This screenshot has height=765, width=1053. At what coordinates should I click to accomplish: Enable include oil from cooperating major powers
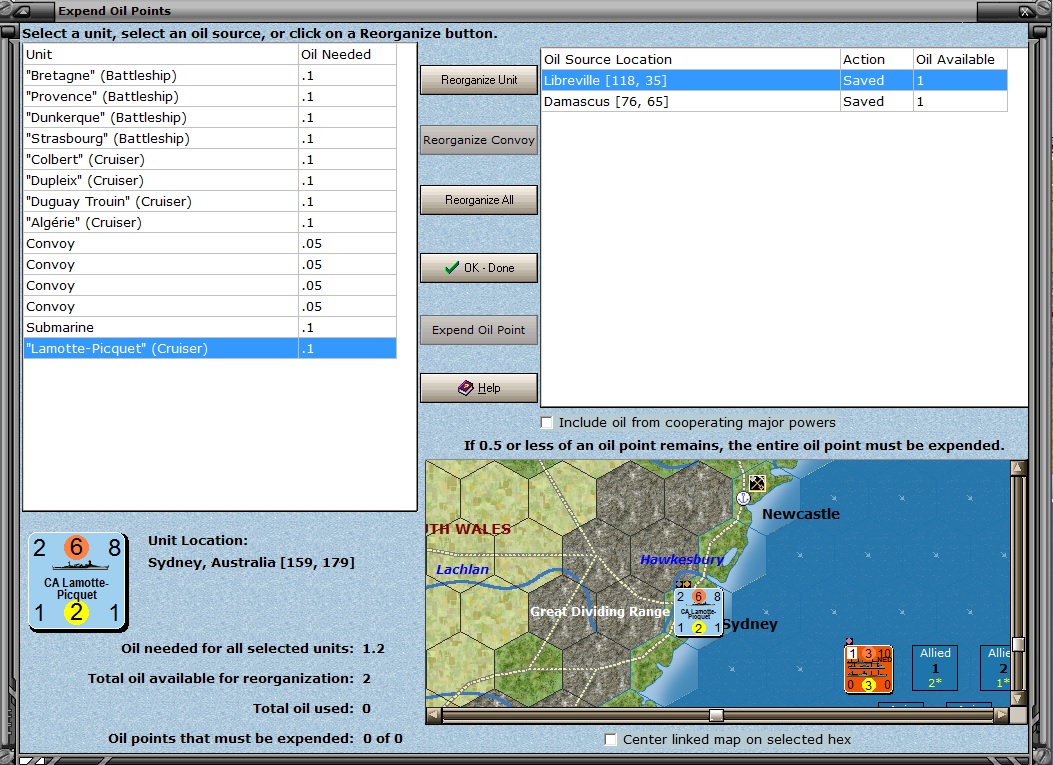[547, 423]
